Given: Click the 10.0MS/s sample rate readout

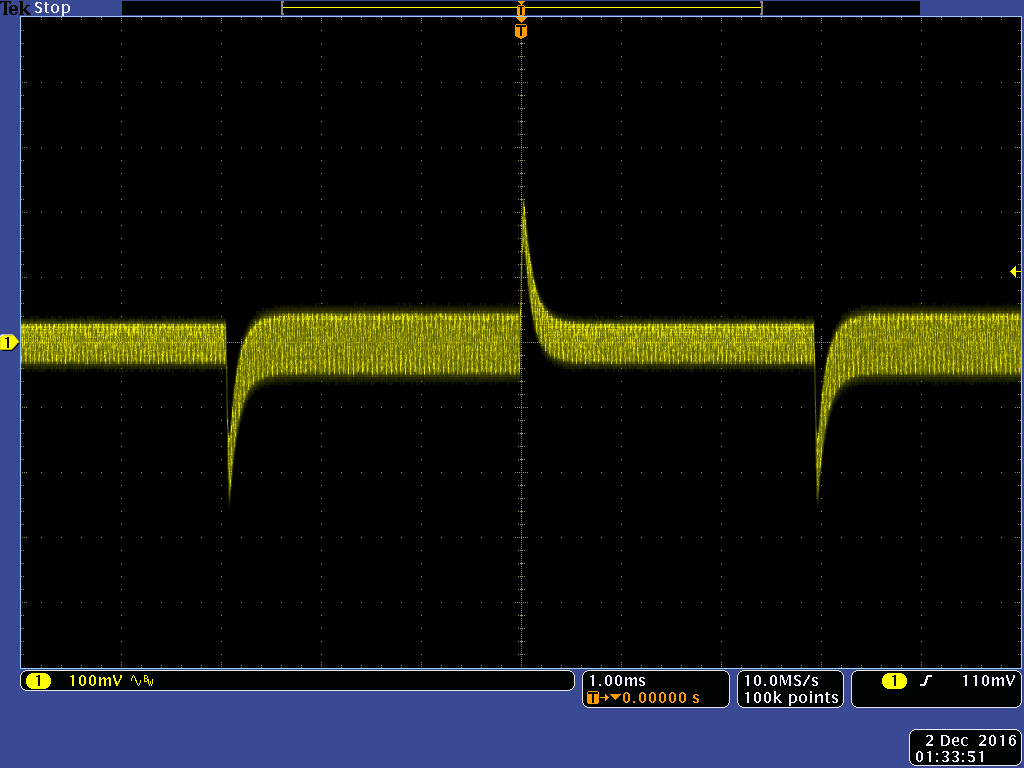Looking at the screenshot, I should pos(781,681).
